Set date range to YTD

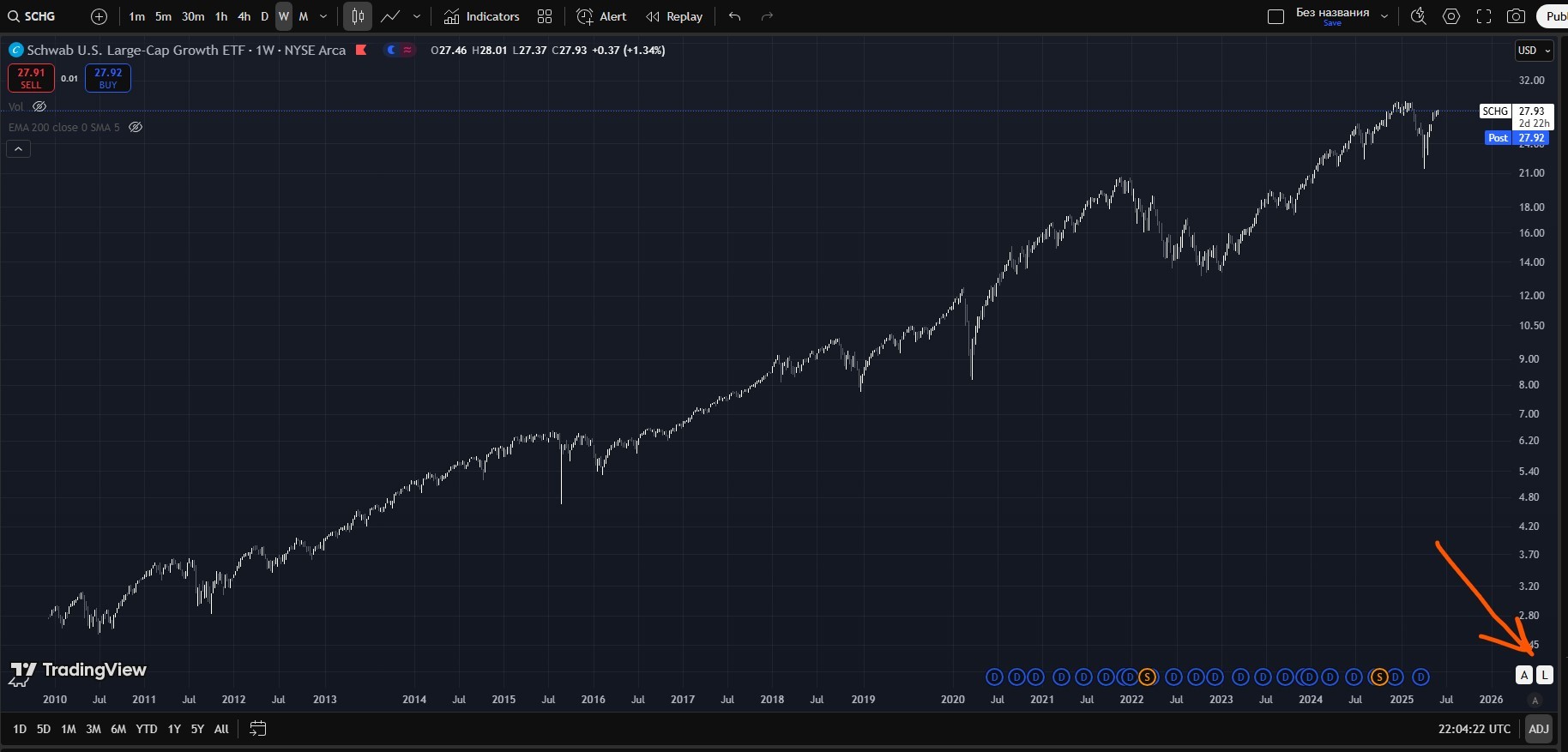pos(147,729)
